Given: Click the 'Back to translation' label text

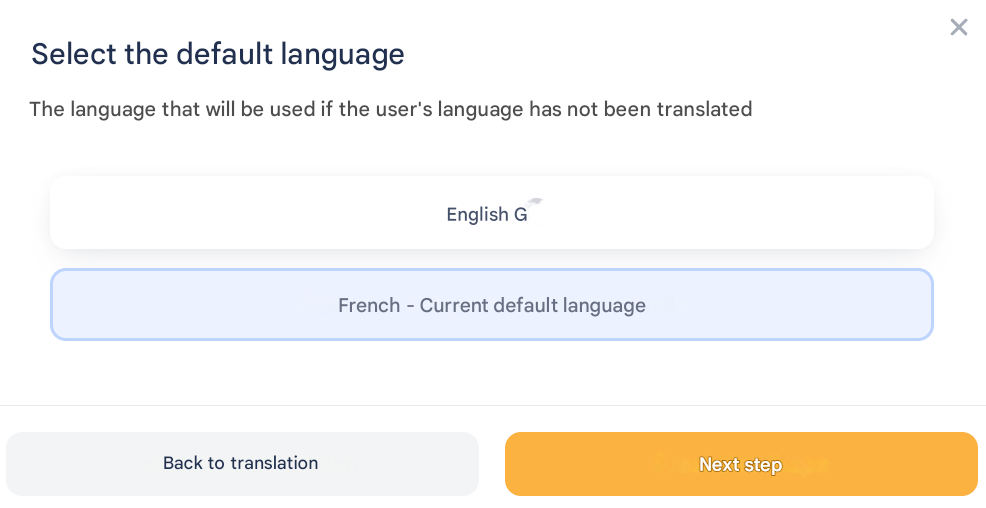Looking at the screenshot, I should (240, 463).
